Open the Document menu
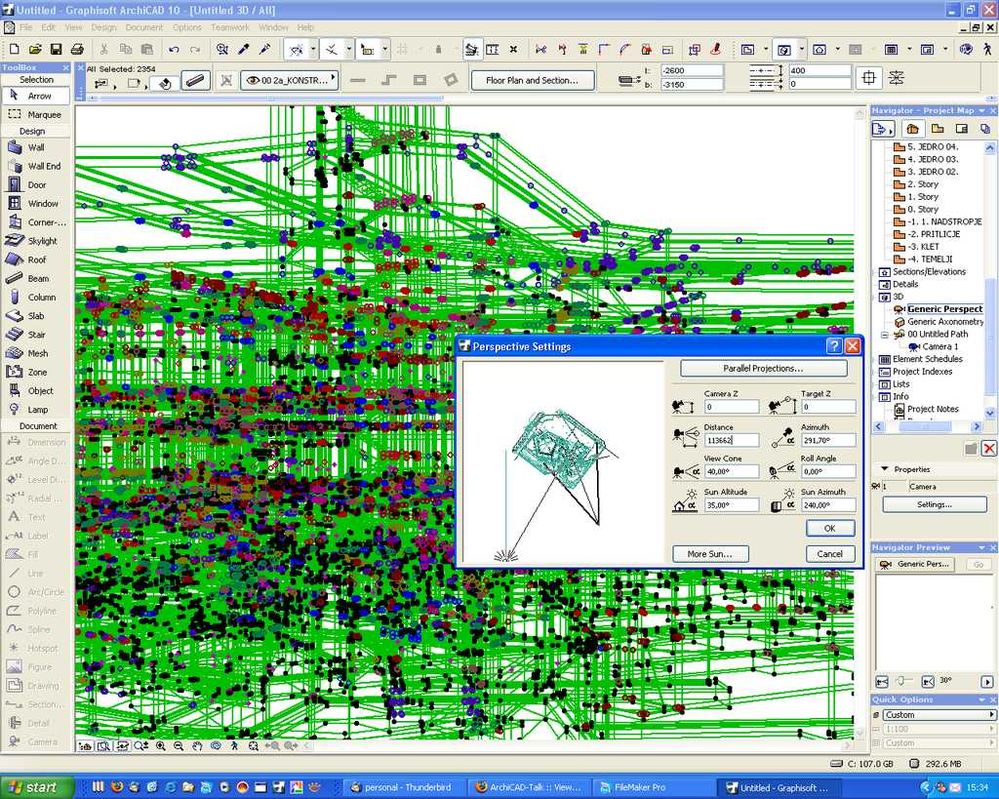This screenshot has height=799, width=999. click(144, 27)
